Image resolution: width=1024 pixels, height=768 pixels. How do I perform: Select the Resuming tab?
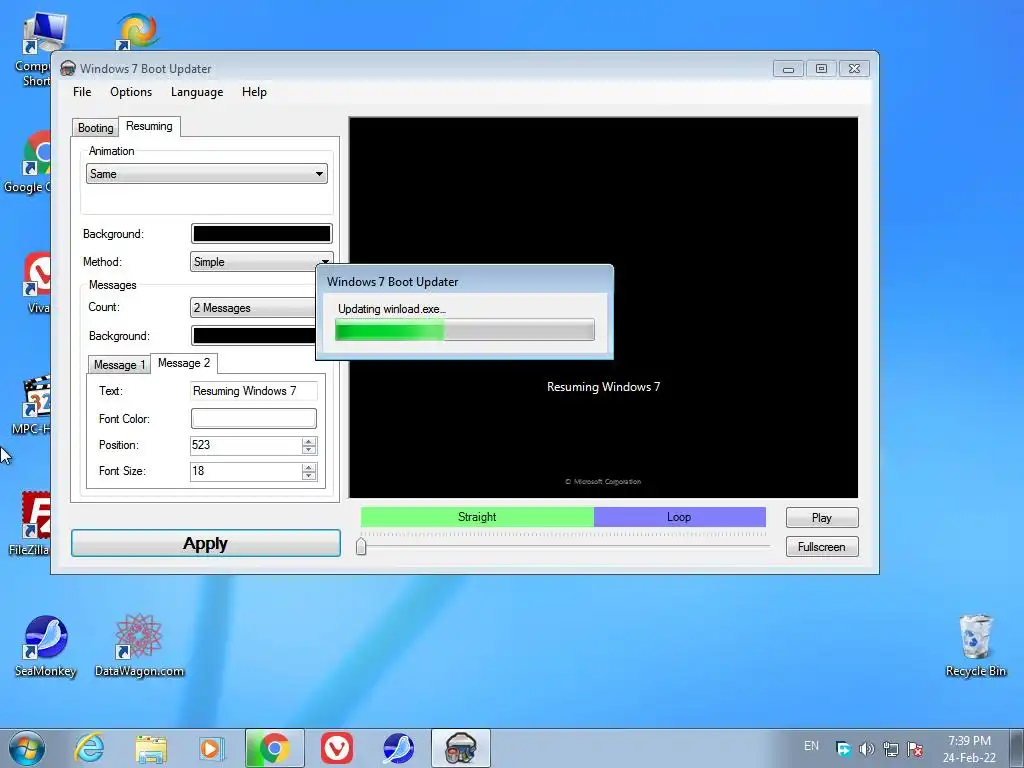click(x=149, y=126)
